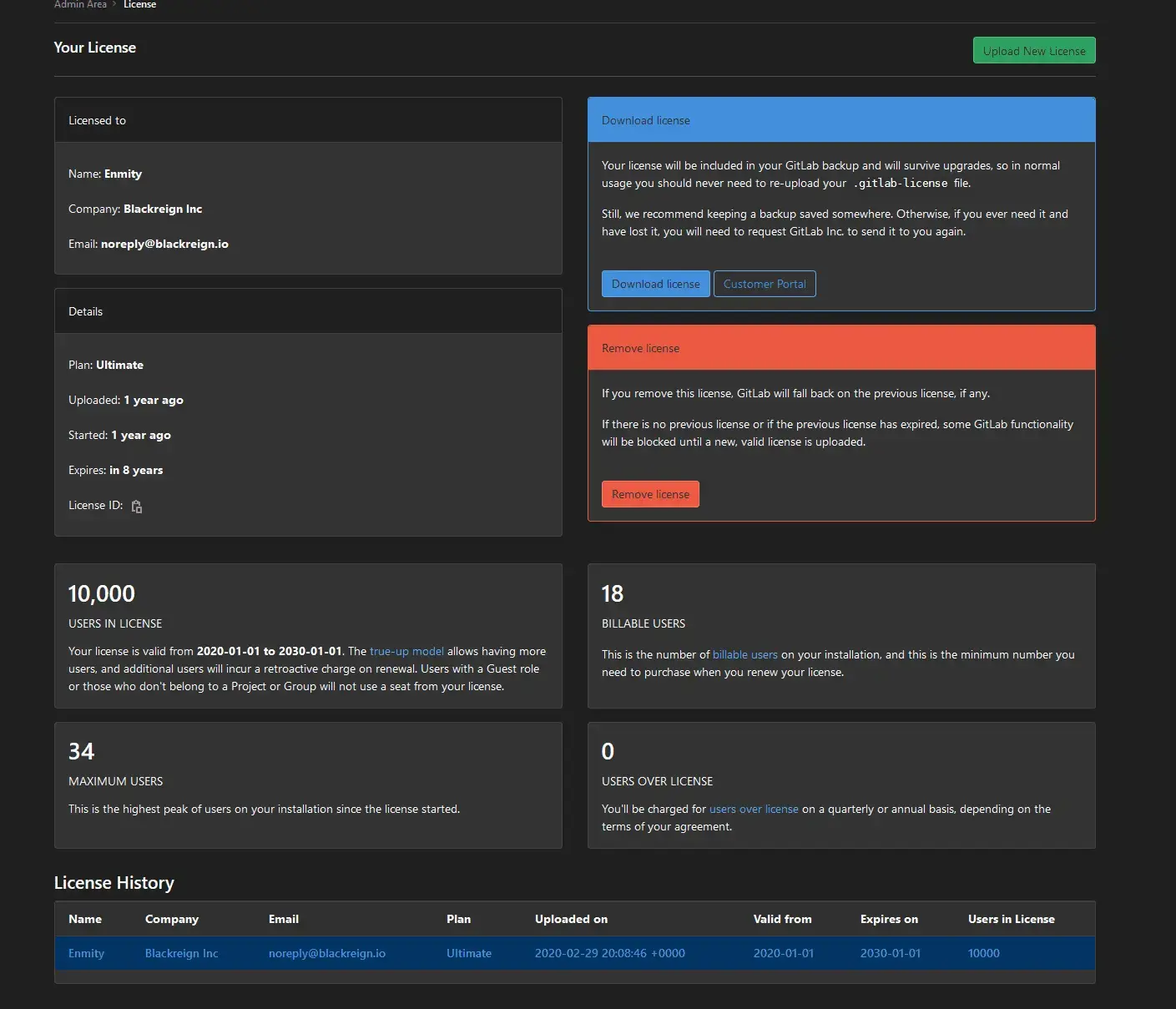The height and width of the screenshot is (1009, 1176).
Task: Click noreply@blackreign.io in the history table row
Action: click(x=327, y=953)
